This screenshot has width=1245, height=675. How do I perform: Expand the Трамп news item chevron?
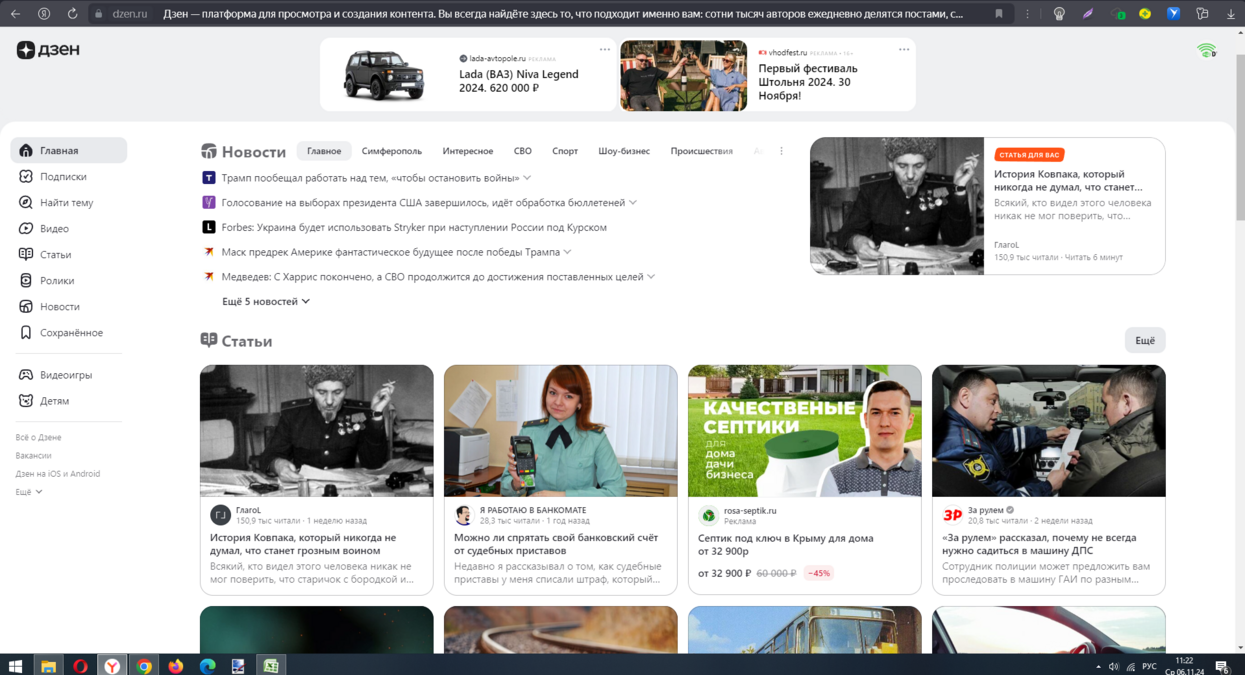[x=527, y=178]
